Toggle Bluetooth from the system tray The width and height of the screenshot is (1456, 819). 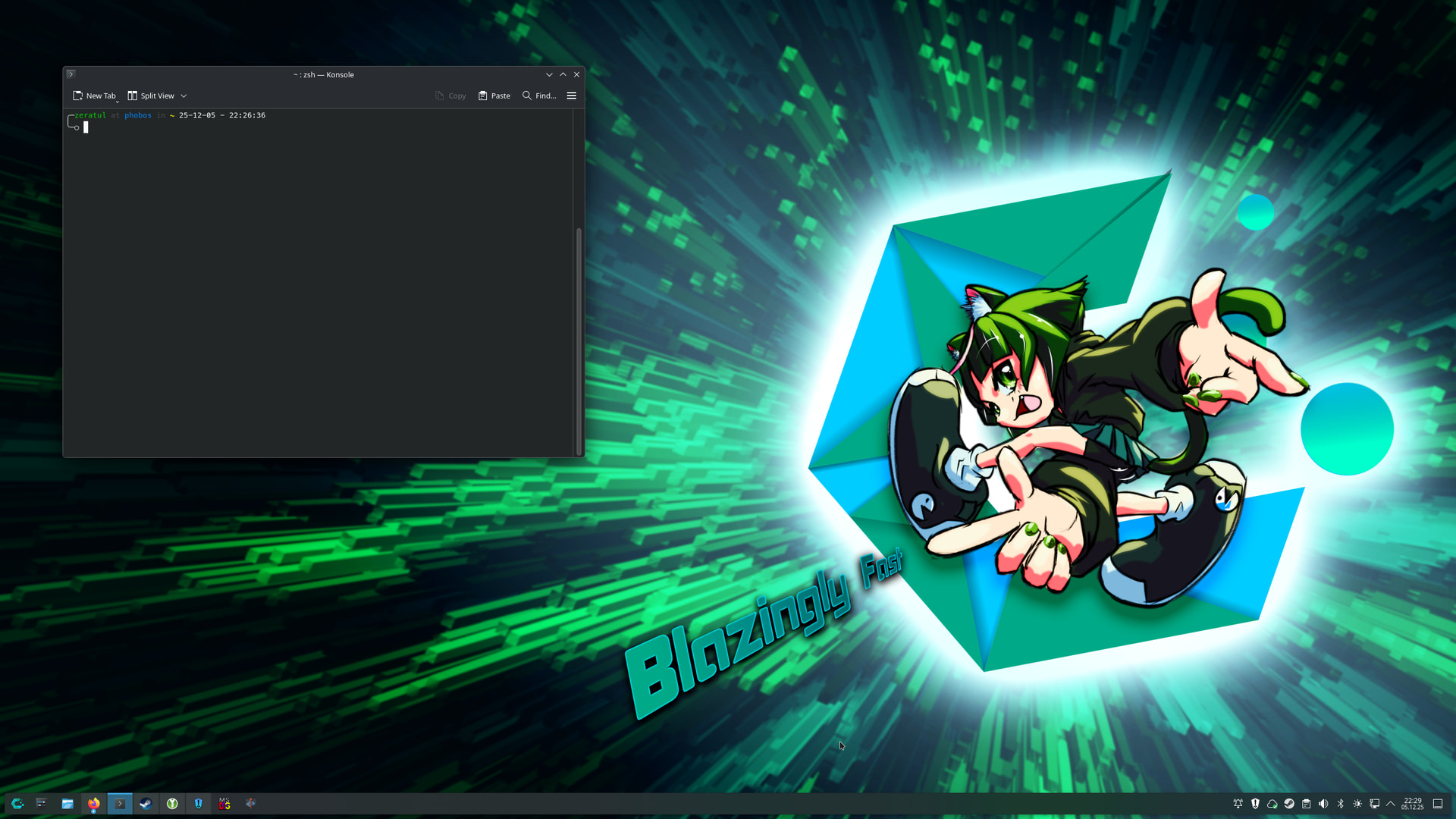click(x=1341, y=804)
